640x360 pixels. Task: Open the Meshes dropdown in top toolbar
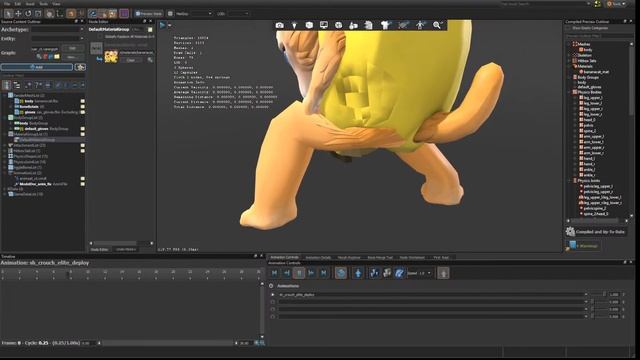(202, 13)
